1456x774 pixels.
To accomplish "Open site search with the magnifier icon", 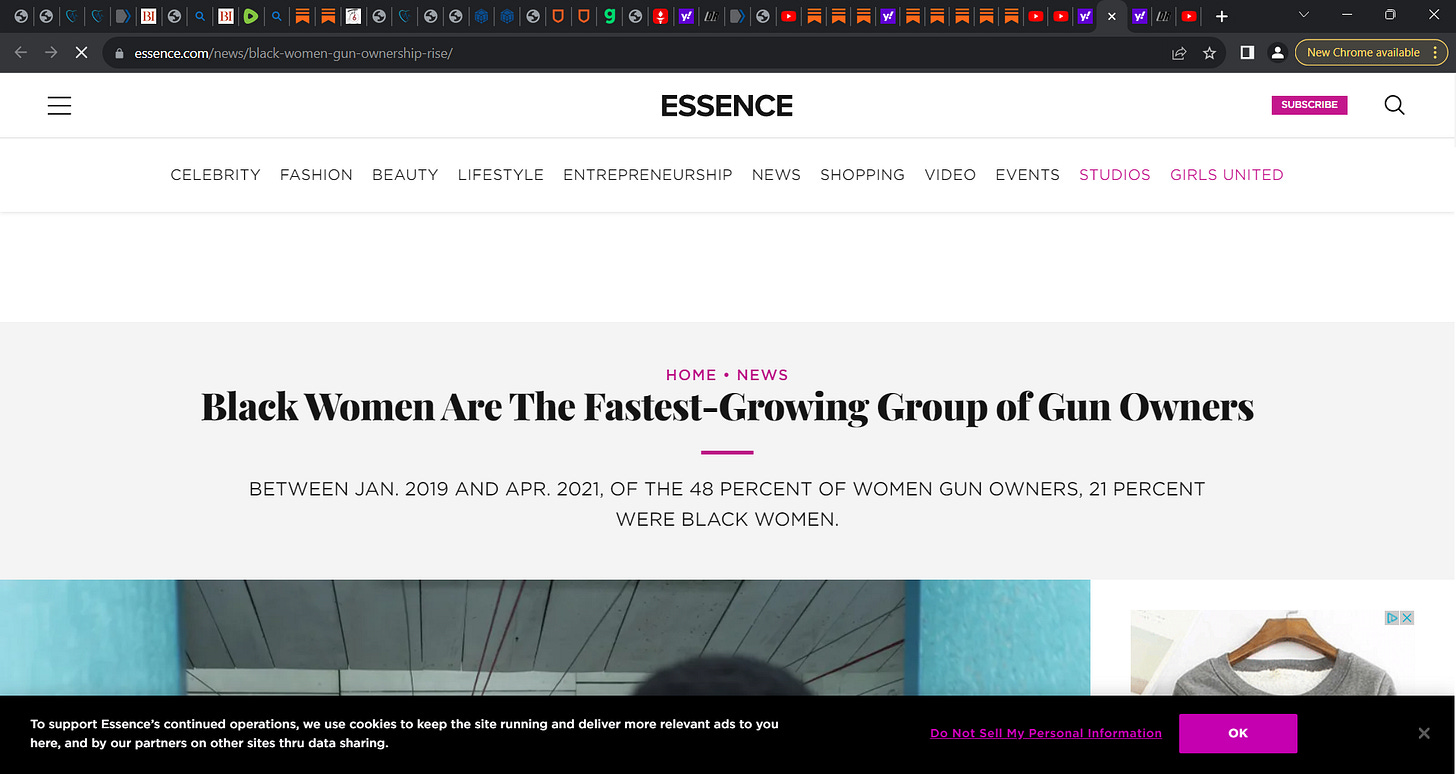I will tap(1394, 105).
